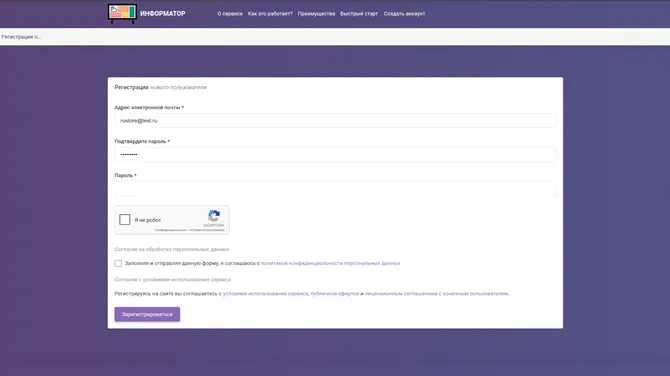The image size is (670, 376).
Task: Click the Информатор TV logo icon
Action: tap(122, 13)
